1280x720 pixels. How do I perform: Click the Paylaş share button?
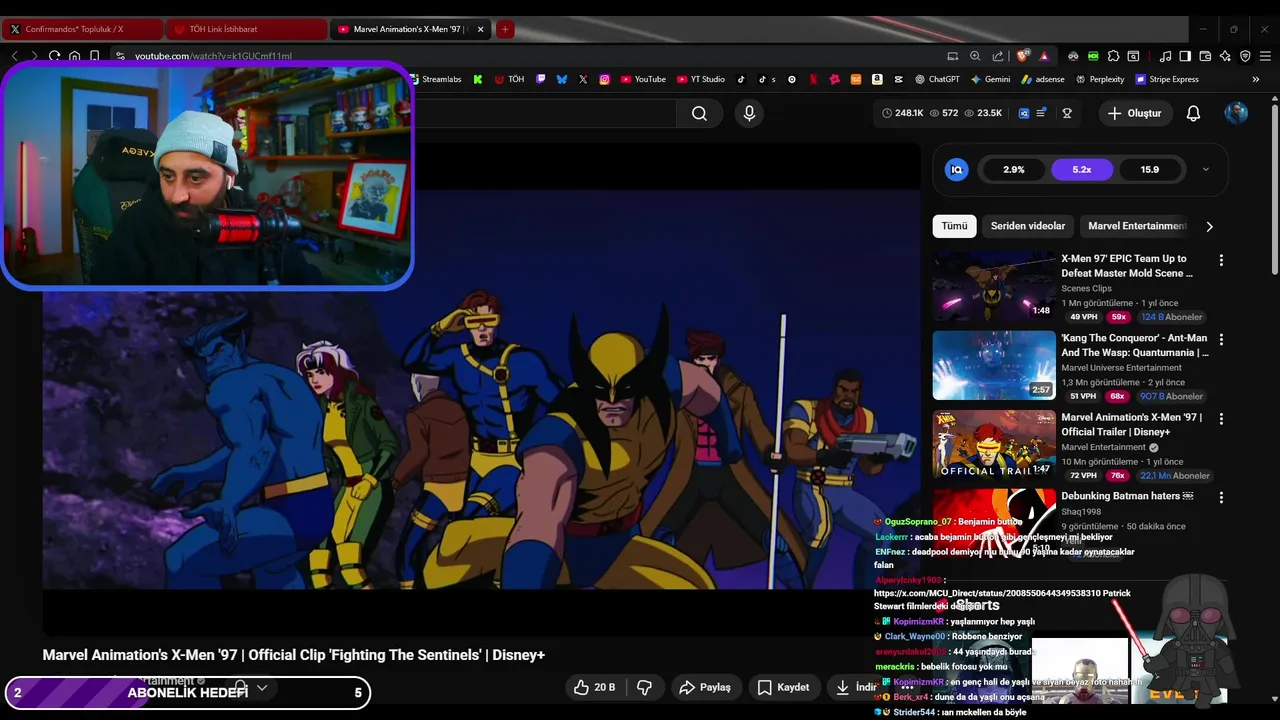(x=705, y=687)
